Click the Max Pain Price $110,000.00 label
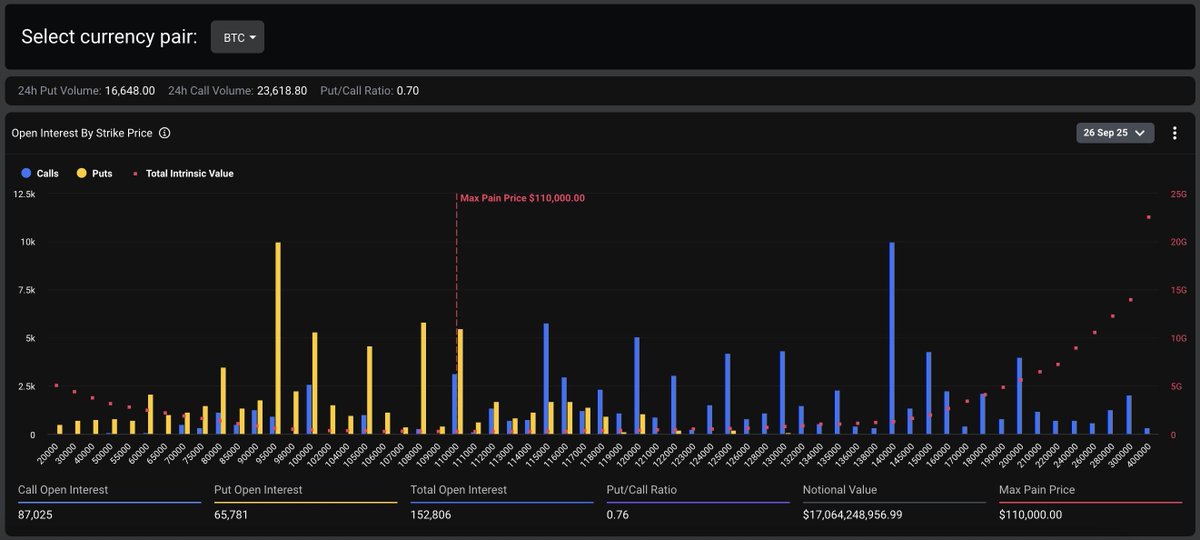 coord(522,198)
